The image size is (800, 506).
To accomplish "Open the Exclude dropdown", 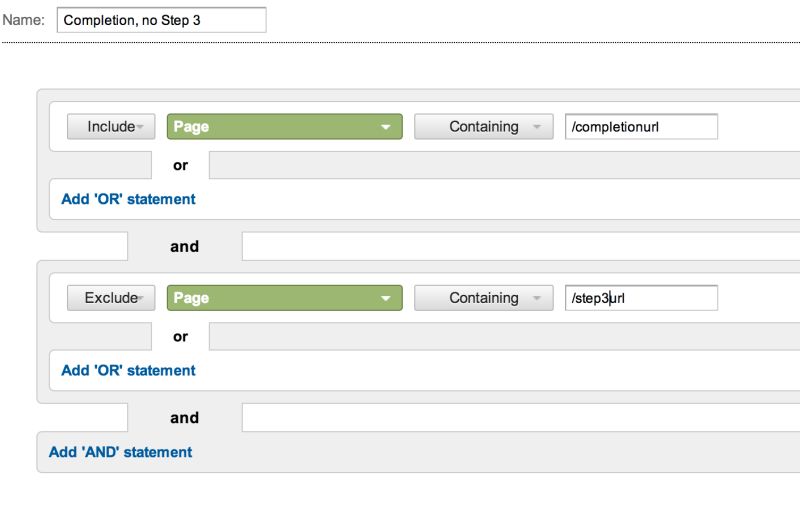I will pos(111,298).
